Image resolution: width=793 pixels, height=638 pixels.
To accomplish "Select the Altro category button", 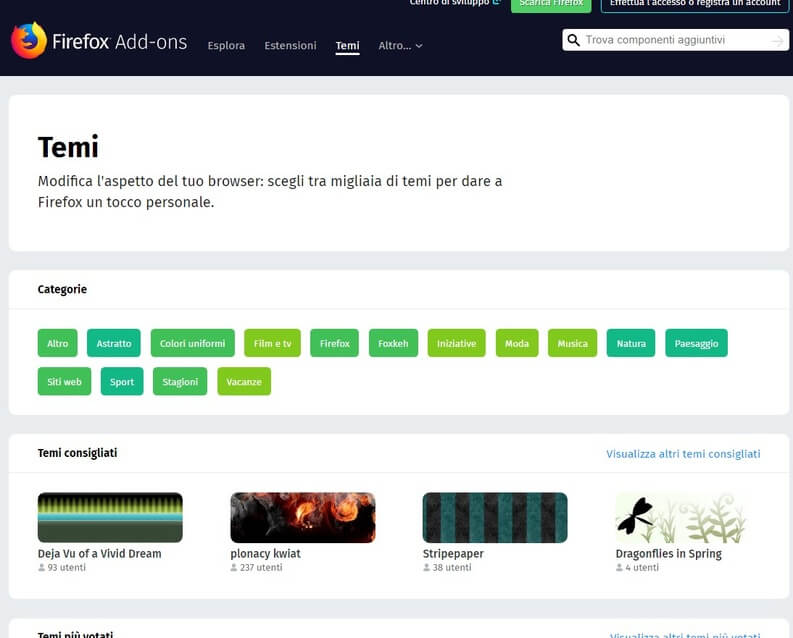I will pyautogui.click(x=58, y=343).
